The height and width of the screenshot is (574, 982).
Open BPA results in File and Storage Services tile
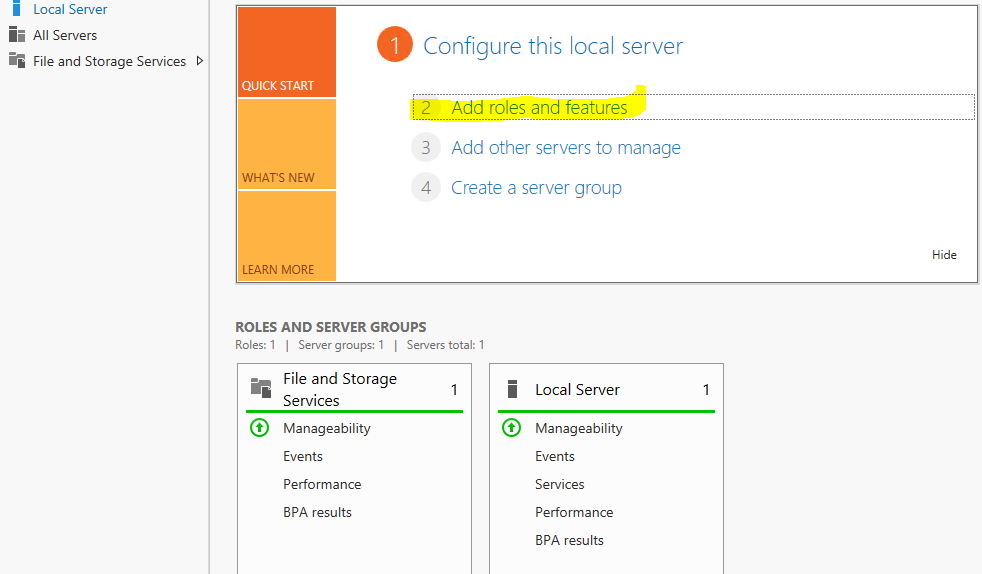317,512
